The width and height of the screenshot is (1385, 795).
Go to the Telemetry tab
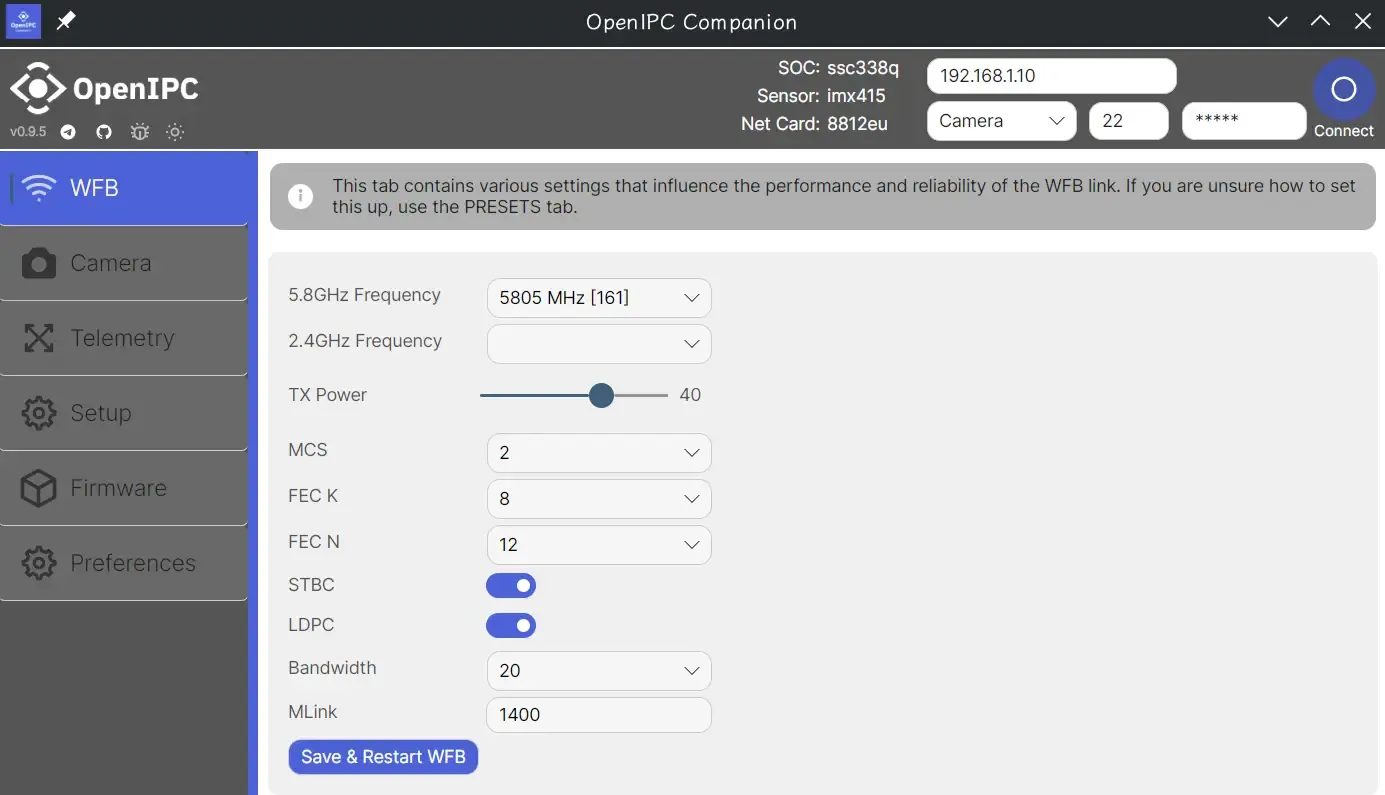124,338
